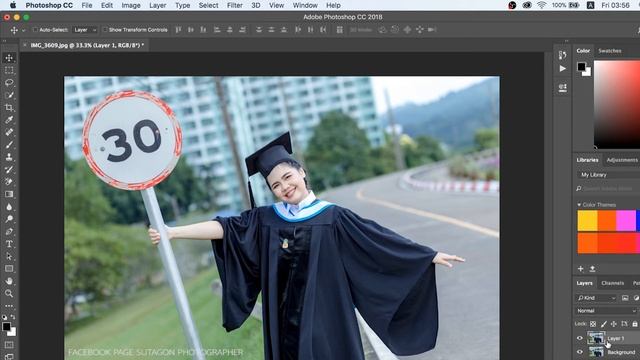Screen dimensions: 640x360
Task: Select the Background layer thumbnail
Action: click(596, 352)
